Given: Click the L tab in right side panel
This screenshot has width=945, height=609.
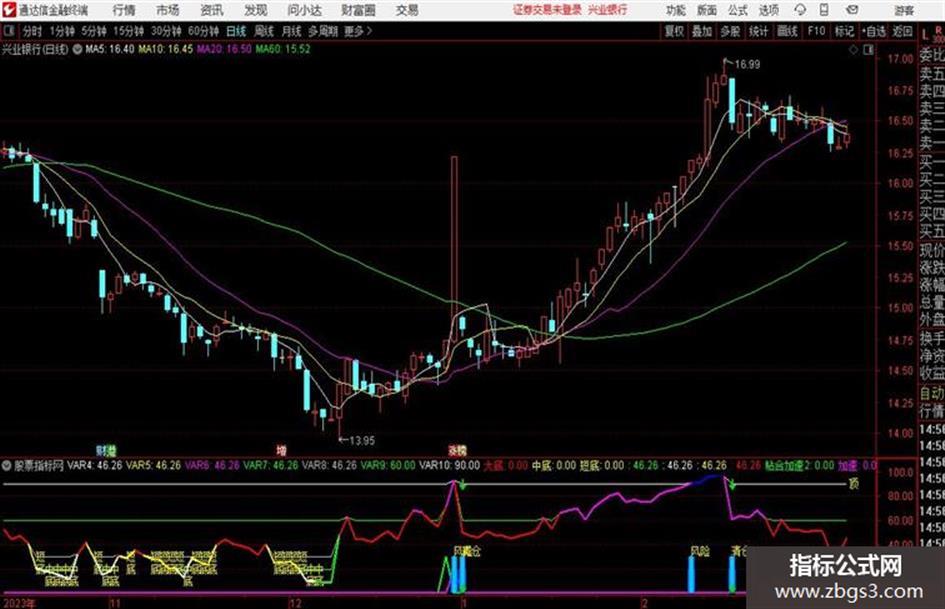Looking at the screenshot, I should click(x=925, y=34).
